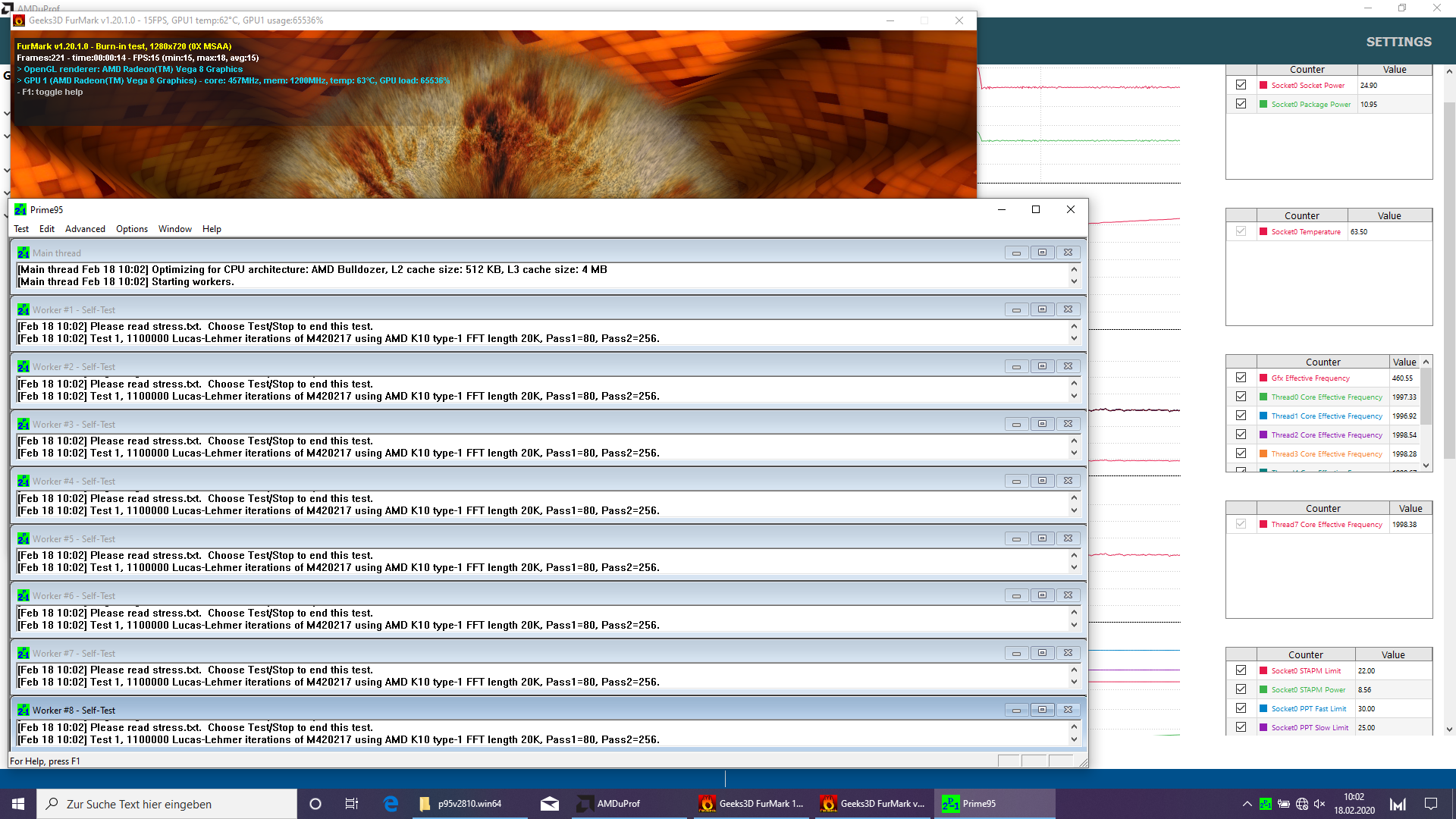Switch to AMDuProf taskbar button

[618, 804]
